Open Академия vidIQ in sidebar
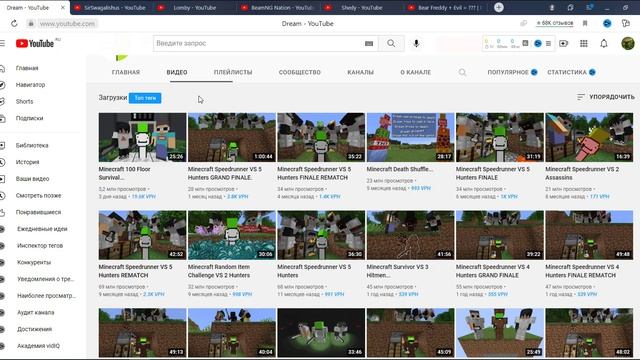This screenshot has width=640, height=360. [x=38, y=346]
